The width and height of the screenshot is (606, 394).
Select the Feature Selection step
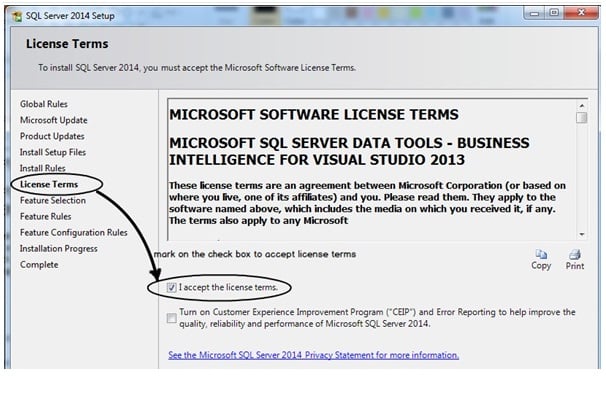tap(53, 200)
